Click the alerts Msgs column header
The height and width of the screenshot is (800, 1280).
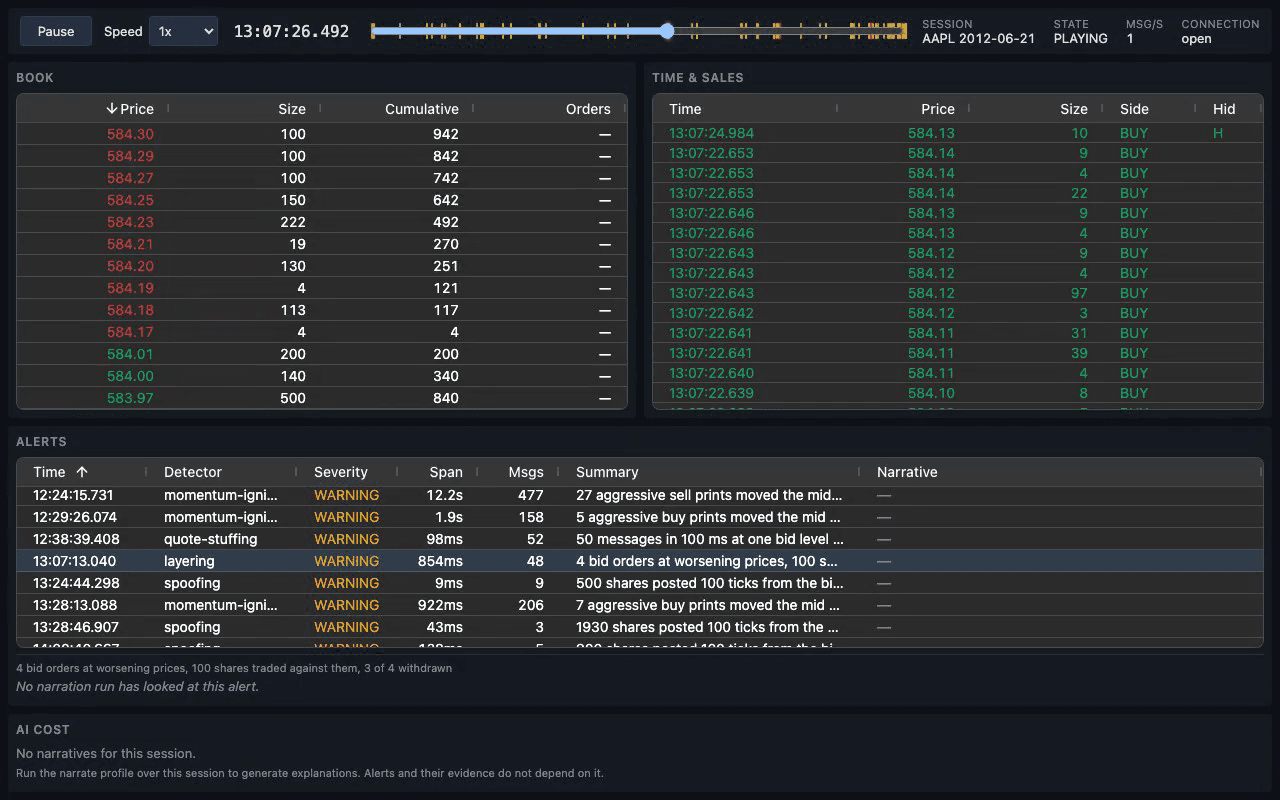point(526,472)
